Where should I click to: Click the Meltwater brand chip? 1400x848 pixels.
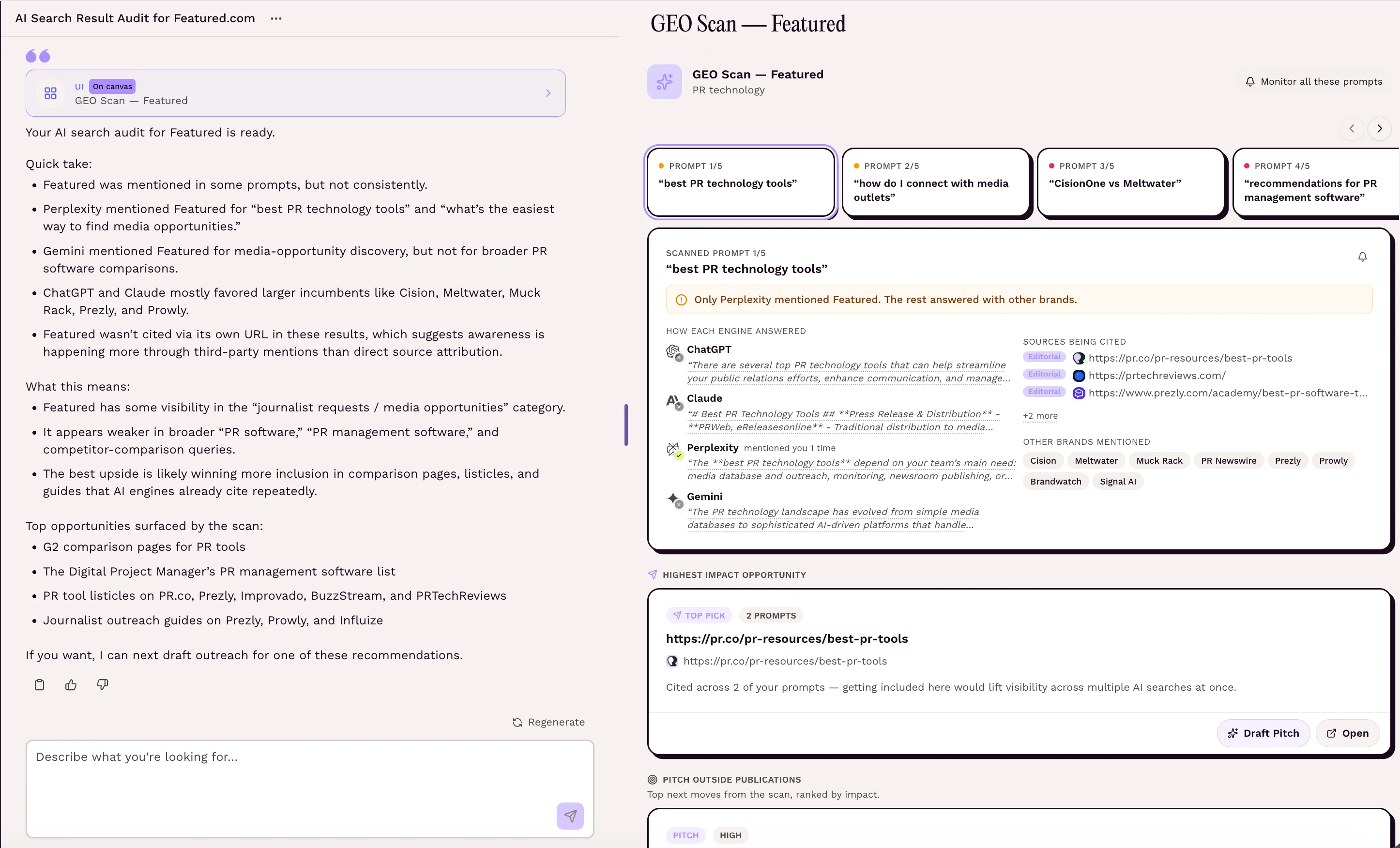click(x=1096, y=461)
